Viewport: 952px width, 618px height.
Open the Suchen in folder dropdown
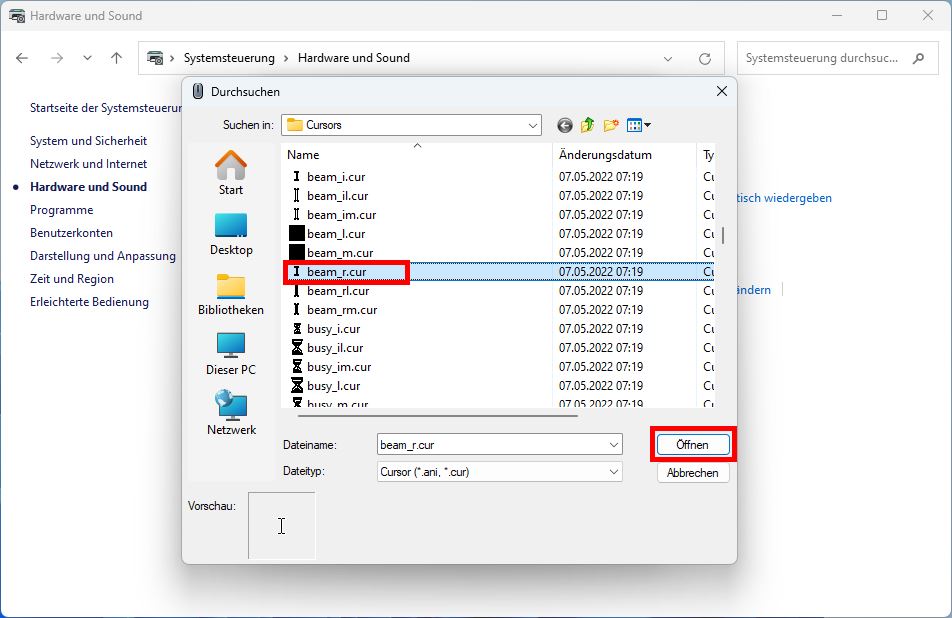pyautogui.click(x=534, y=125)
